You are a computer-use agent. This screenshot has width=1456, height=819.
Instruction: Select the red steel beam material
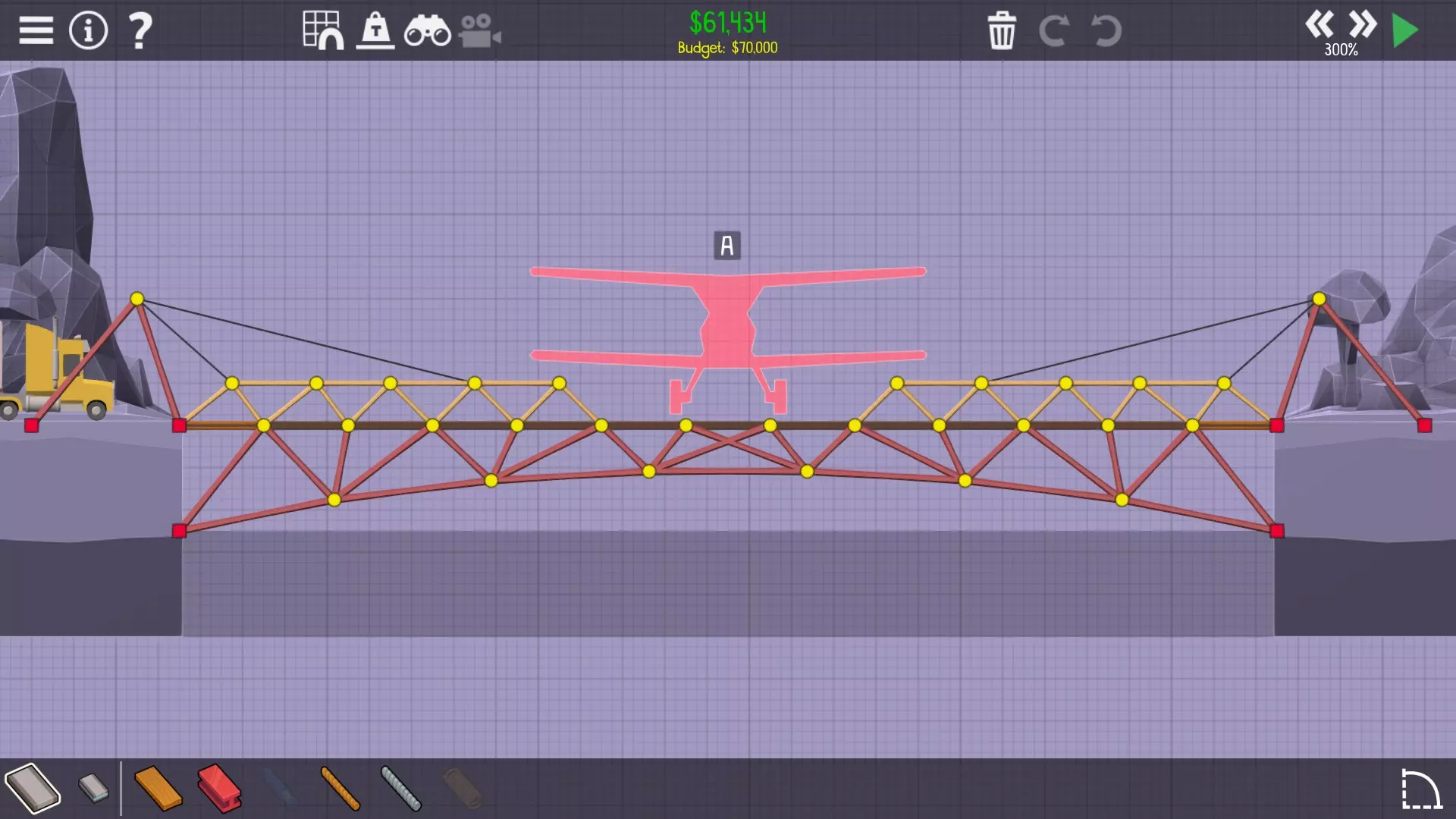[219, 788]
